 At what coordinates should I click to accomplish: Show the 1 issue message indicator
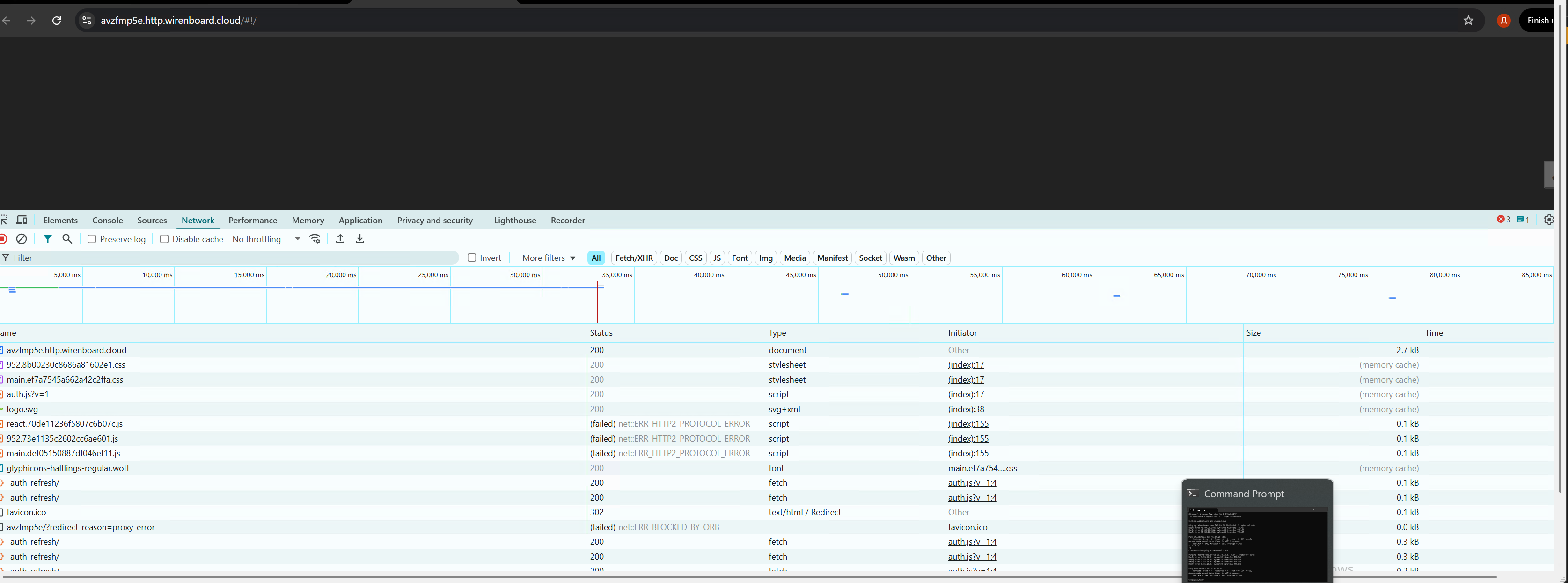coord(1523,220)
